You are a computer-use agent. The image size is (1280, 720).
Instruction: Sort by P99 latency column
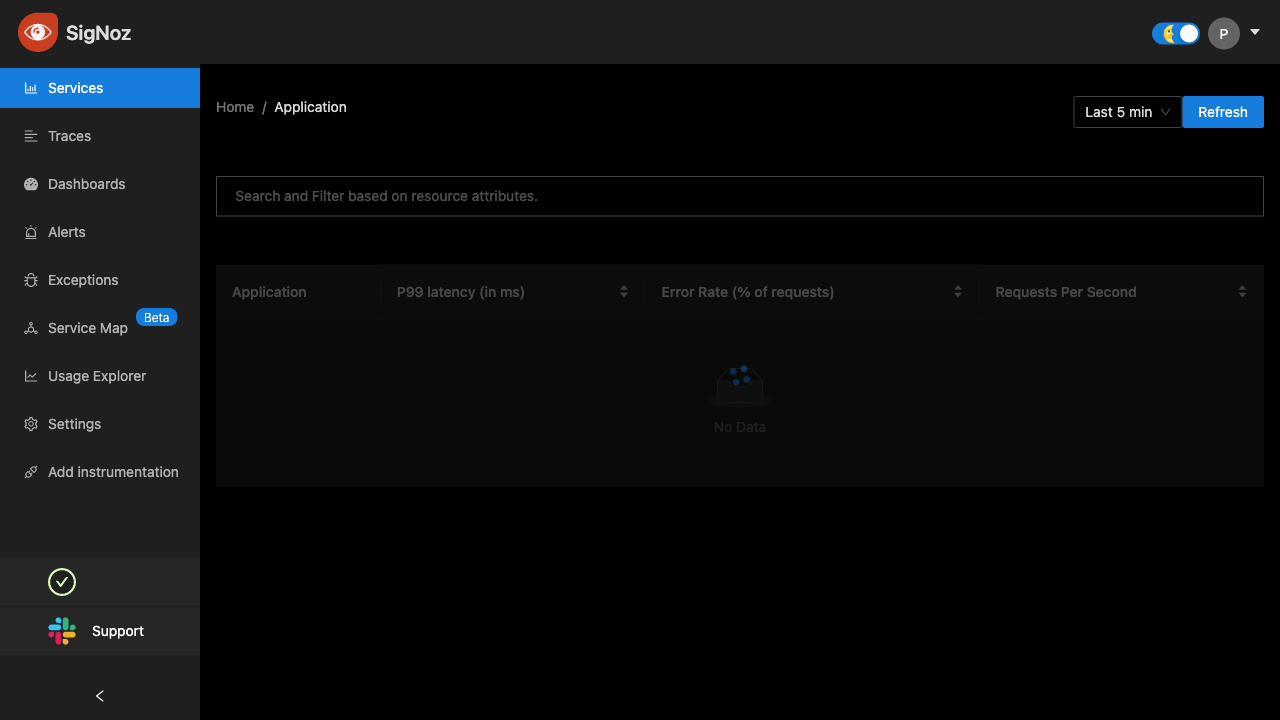(623, 292)
